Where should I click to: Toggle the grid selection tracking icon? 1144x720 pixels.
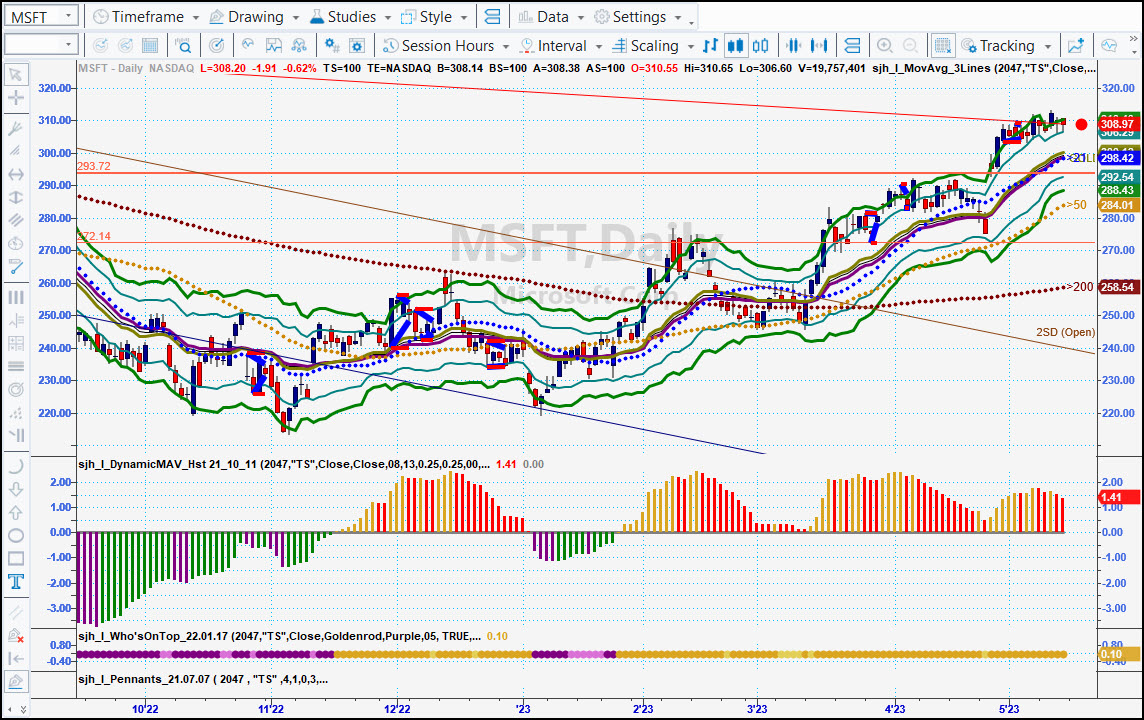[x=942, y=46]
